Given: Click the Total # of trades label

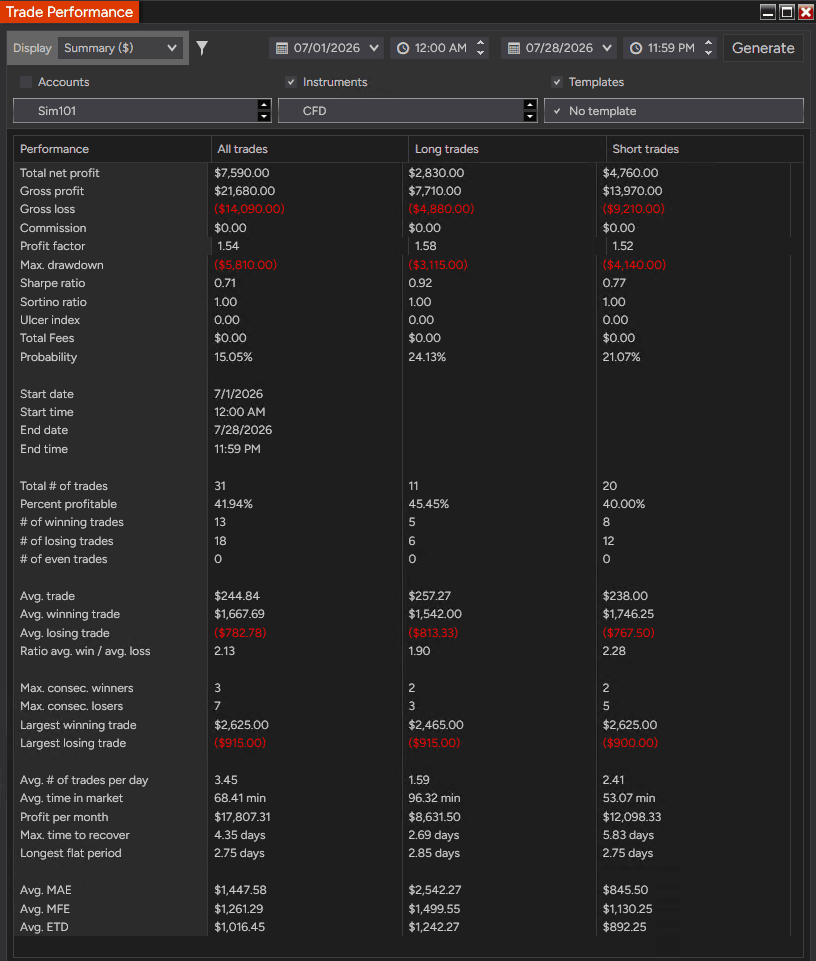Looking at the screenshot, I should (x=63, y=486).
